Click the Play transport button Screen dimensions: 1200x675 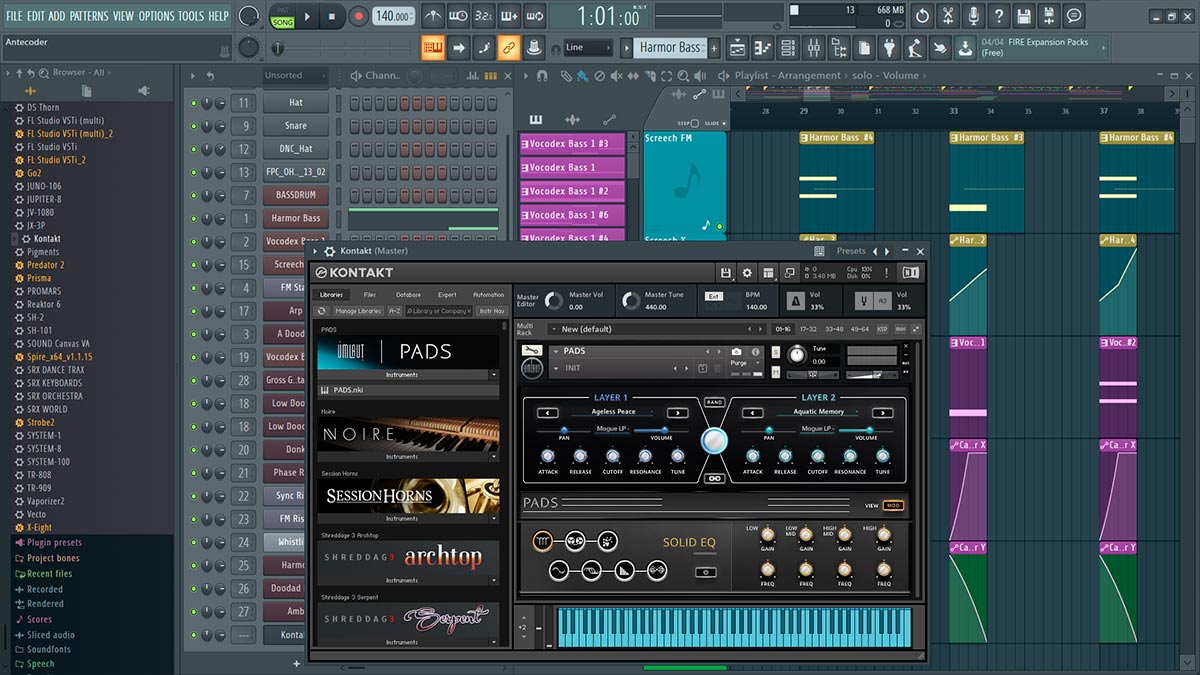tap(308, 16)
